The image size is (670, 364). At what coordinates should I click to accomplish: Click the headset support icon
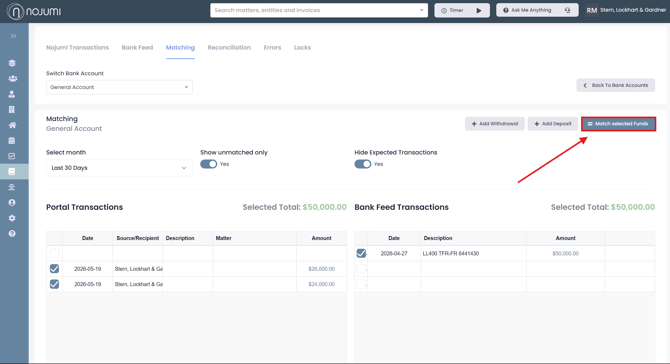point(567,10)
